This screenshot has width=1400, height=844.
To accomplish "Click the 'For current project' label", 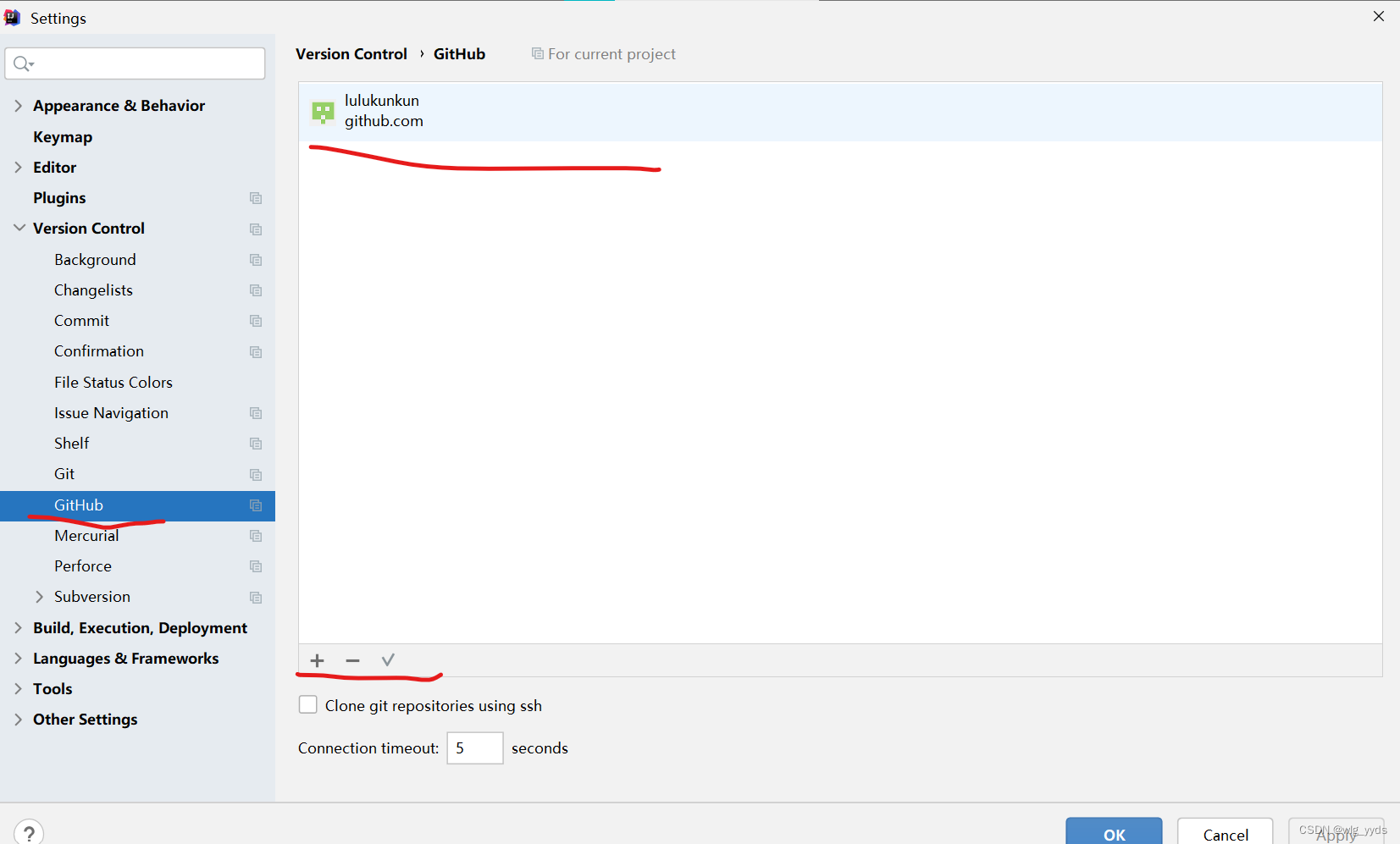I will pyautogui.click(x=611, y=54).
